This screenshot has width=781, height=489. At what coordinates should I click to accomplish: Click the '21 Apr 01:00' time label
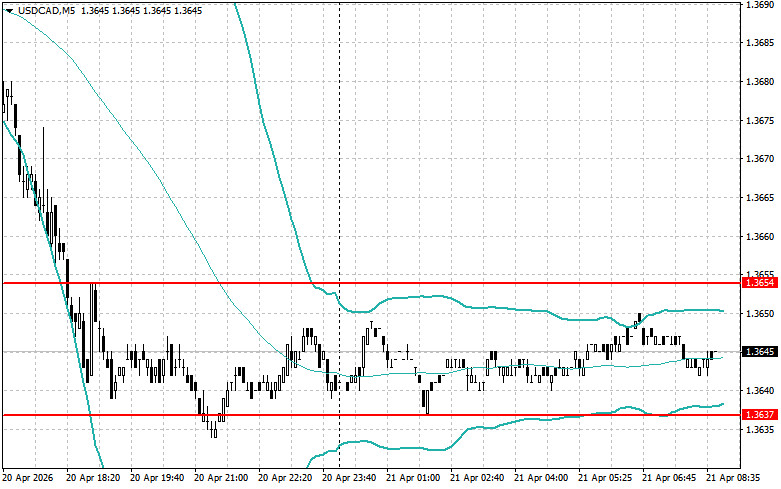point(413,478)
